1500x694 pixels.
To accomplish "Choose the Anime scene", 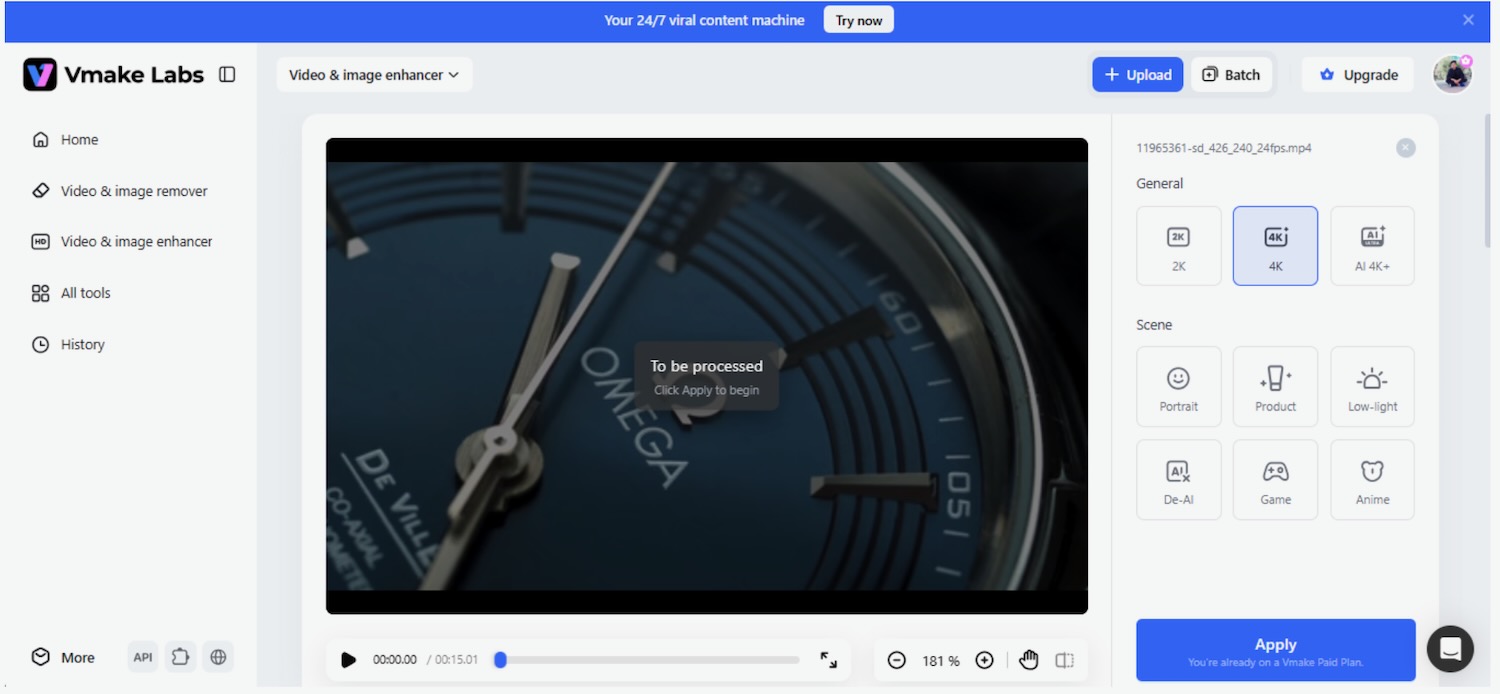I will tap(1372, 479).
